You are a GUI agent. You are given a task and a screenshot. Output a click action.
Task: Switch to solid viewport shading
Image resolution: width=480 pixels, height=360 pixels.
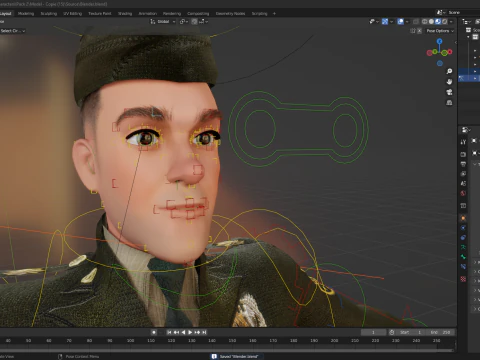coord(431,21)
